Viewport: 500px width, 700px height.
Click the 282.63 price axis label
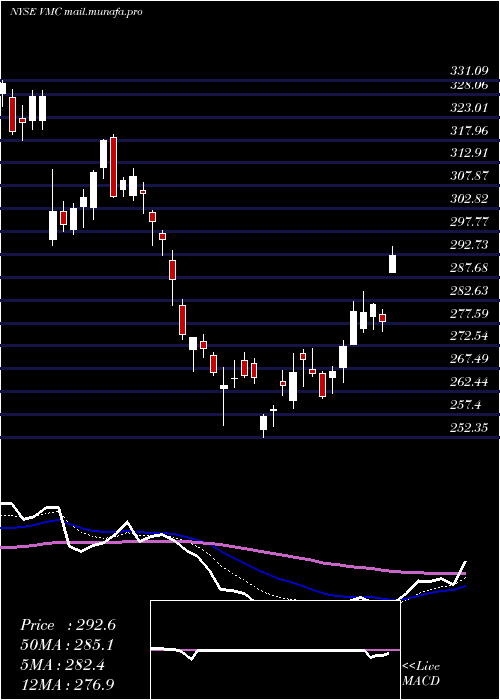point(469,291)
